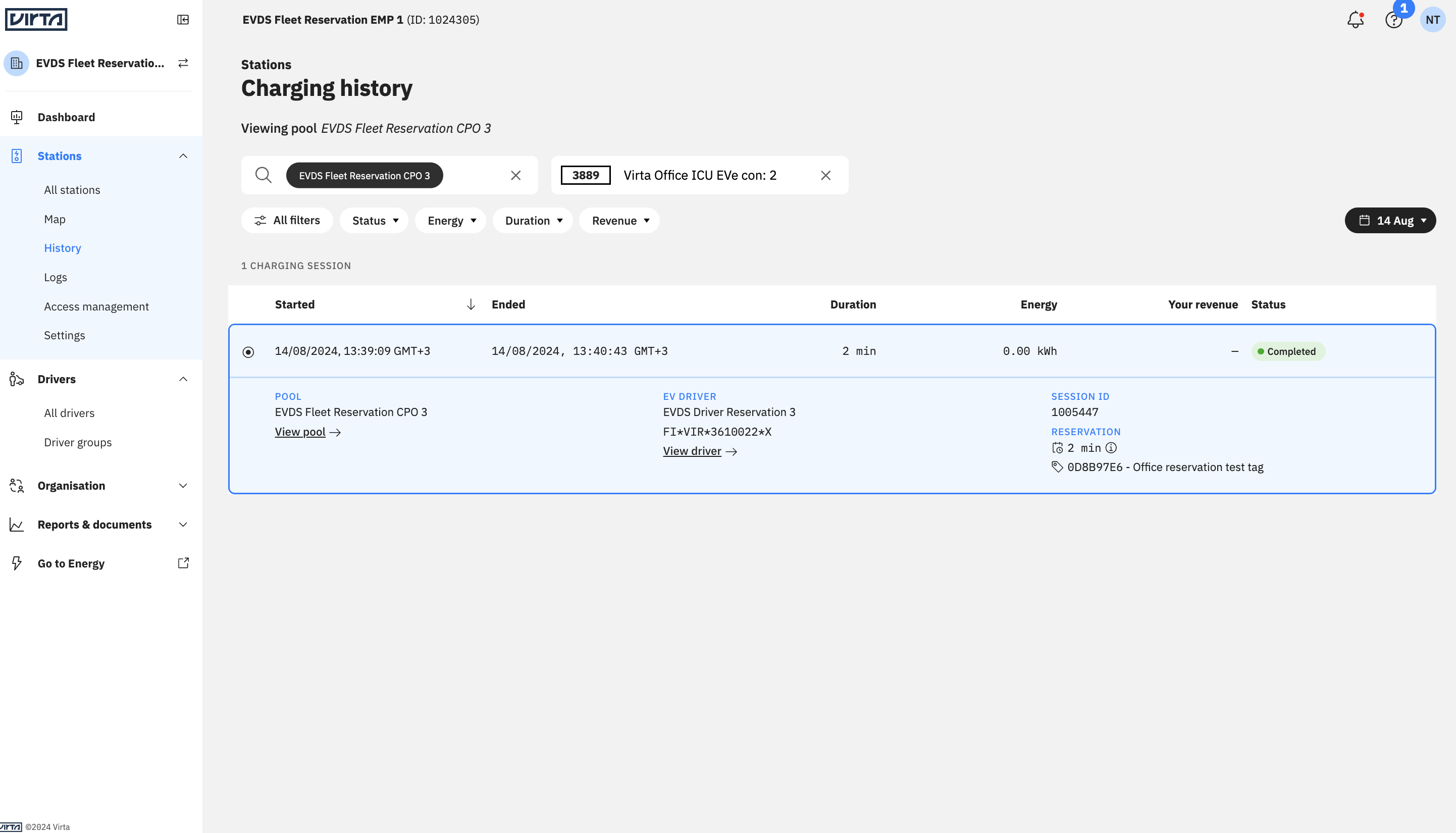Viewport: 1456px width, 833px height.
Task: Click the View driver arrow icon
Action: point(731,452)
